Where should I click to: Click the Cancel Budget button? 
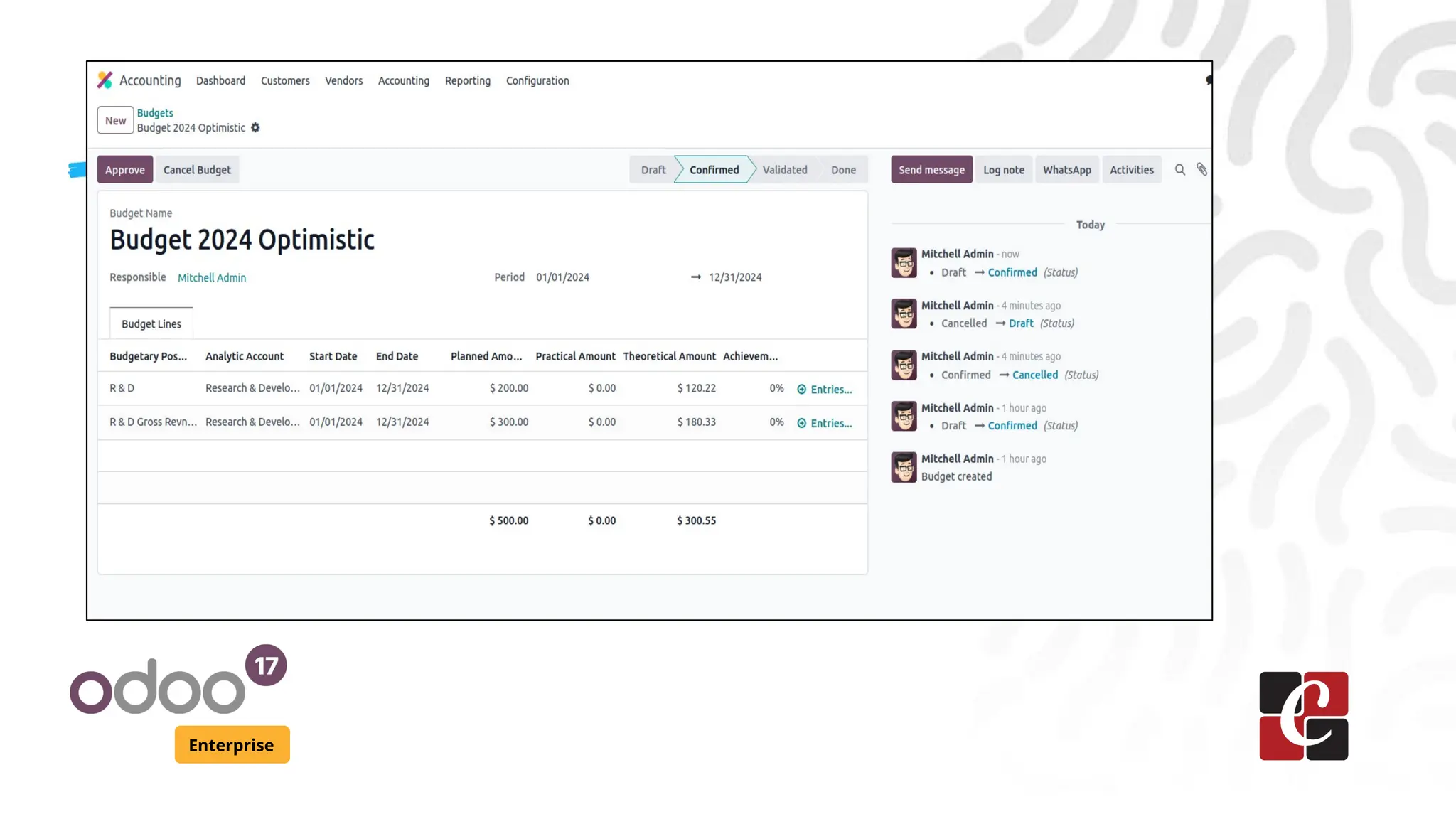click(197, 170)
